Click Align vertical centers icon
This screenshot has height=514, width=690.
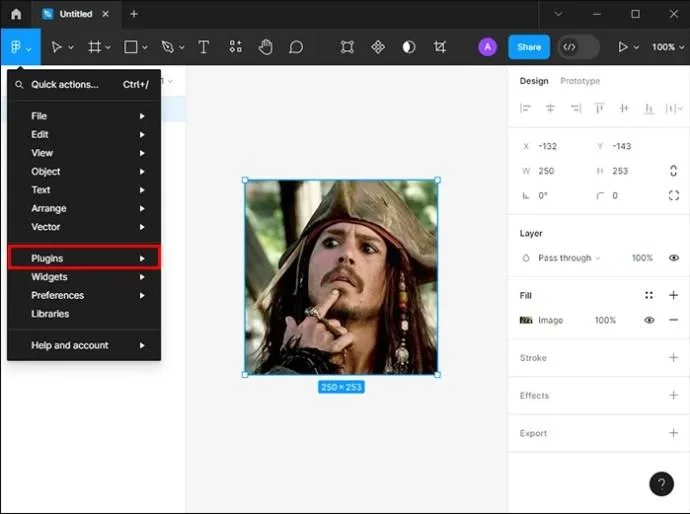click(x=624, y=108)
